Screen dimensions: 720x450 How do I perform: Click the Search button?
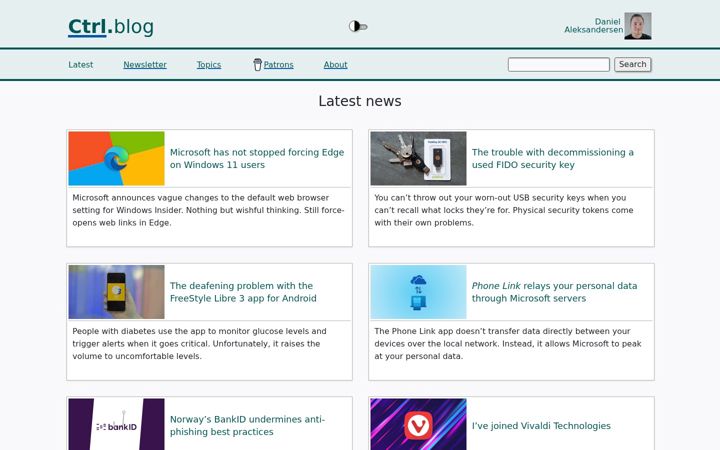click(633, 64)
